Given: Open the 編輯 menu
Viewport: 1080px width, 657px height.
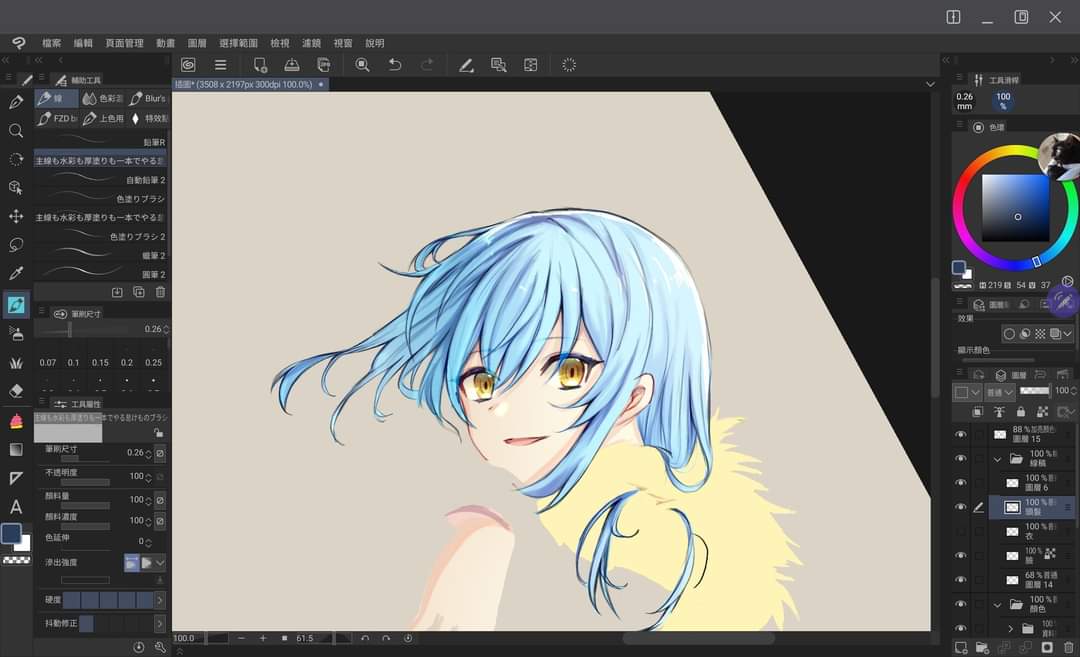Looking at the screenshot, I should [x=83, y=43].
